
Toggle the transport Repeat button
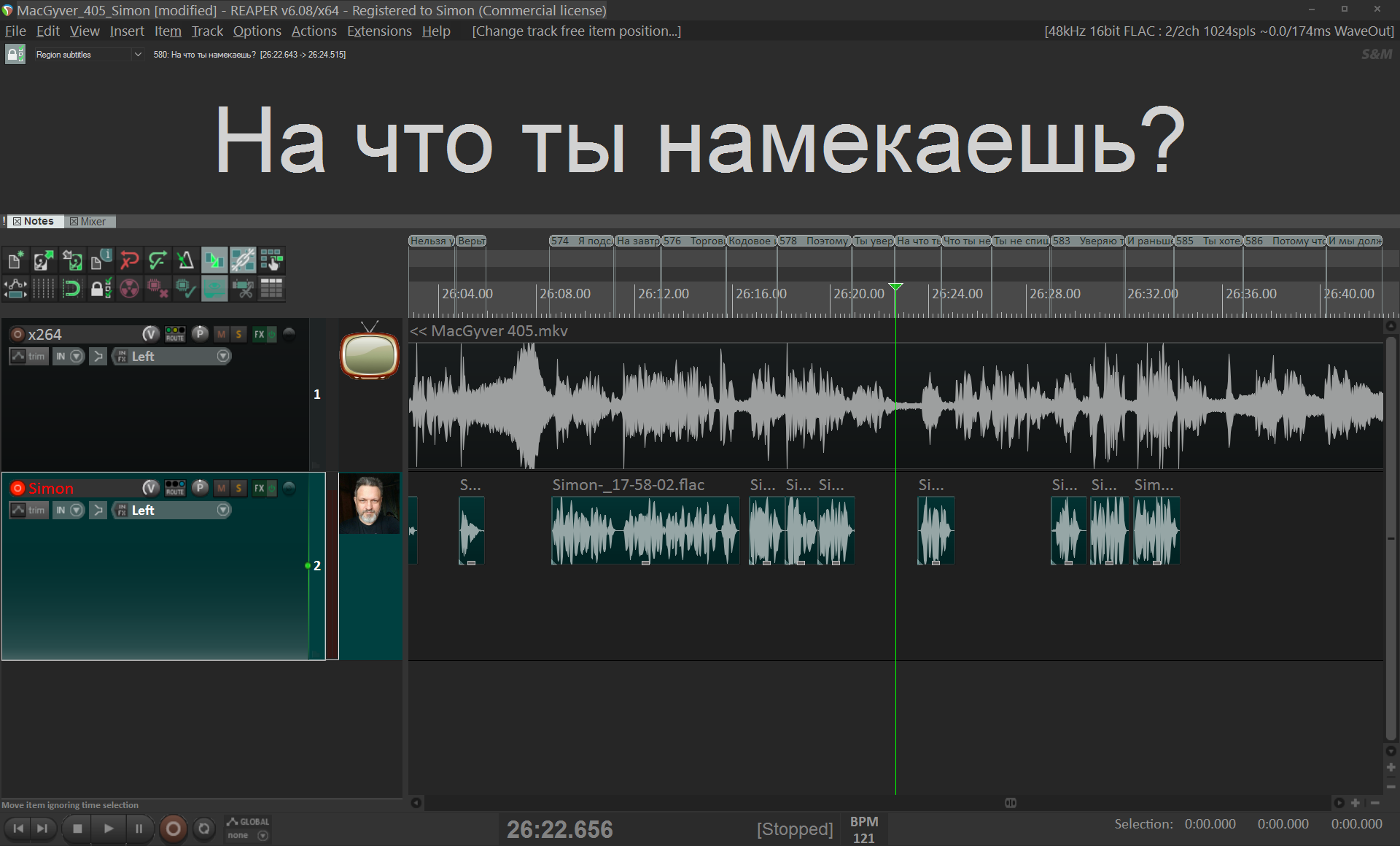click(x=204, y=828)
